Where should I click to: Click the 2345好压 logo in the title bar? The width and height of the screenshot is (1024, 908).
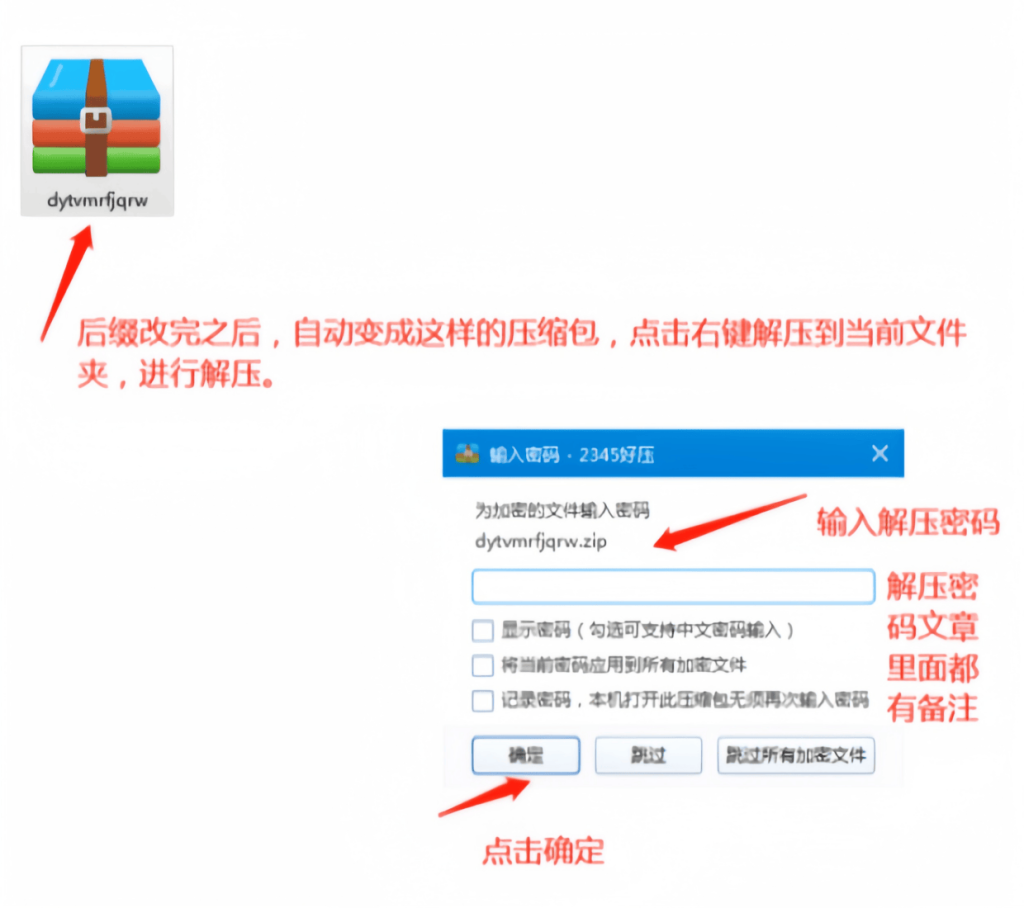469,452
